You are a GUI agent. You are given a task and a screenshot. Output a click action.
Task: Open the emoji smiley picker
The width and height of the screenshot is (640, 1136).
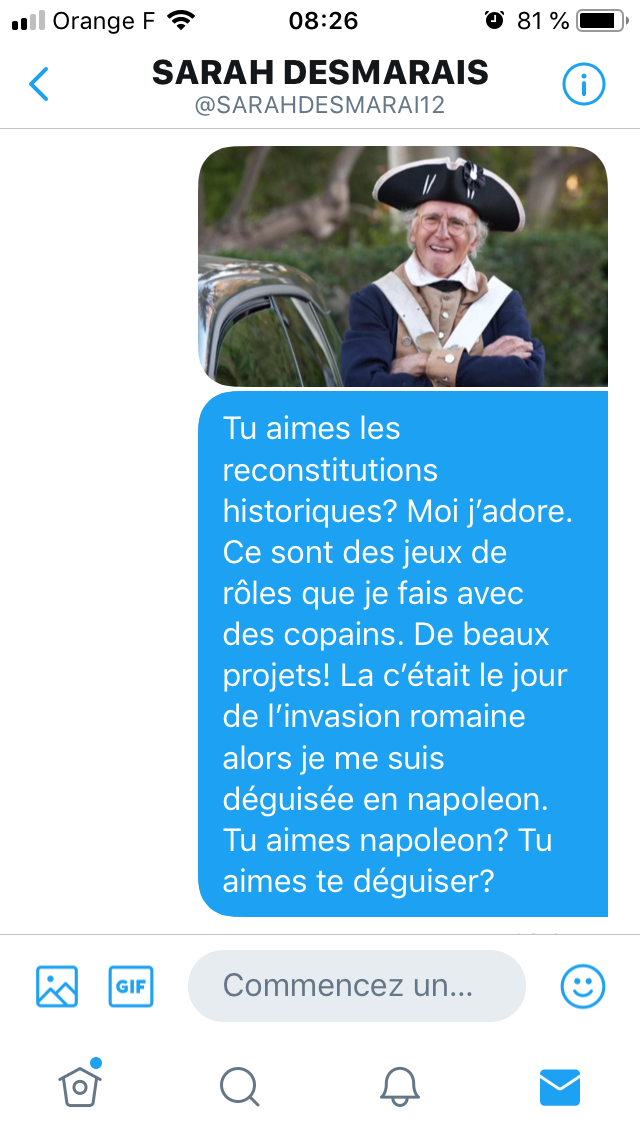pyautogui.click(x=583, y=986)
